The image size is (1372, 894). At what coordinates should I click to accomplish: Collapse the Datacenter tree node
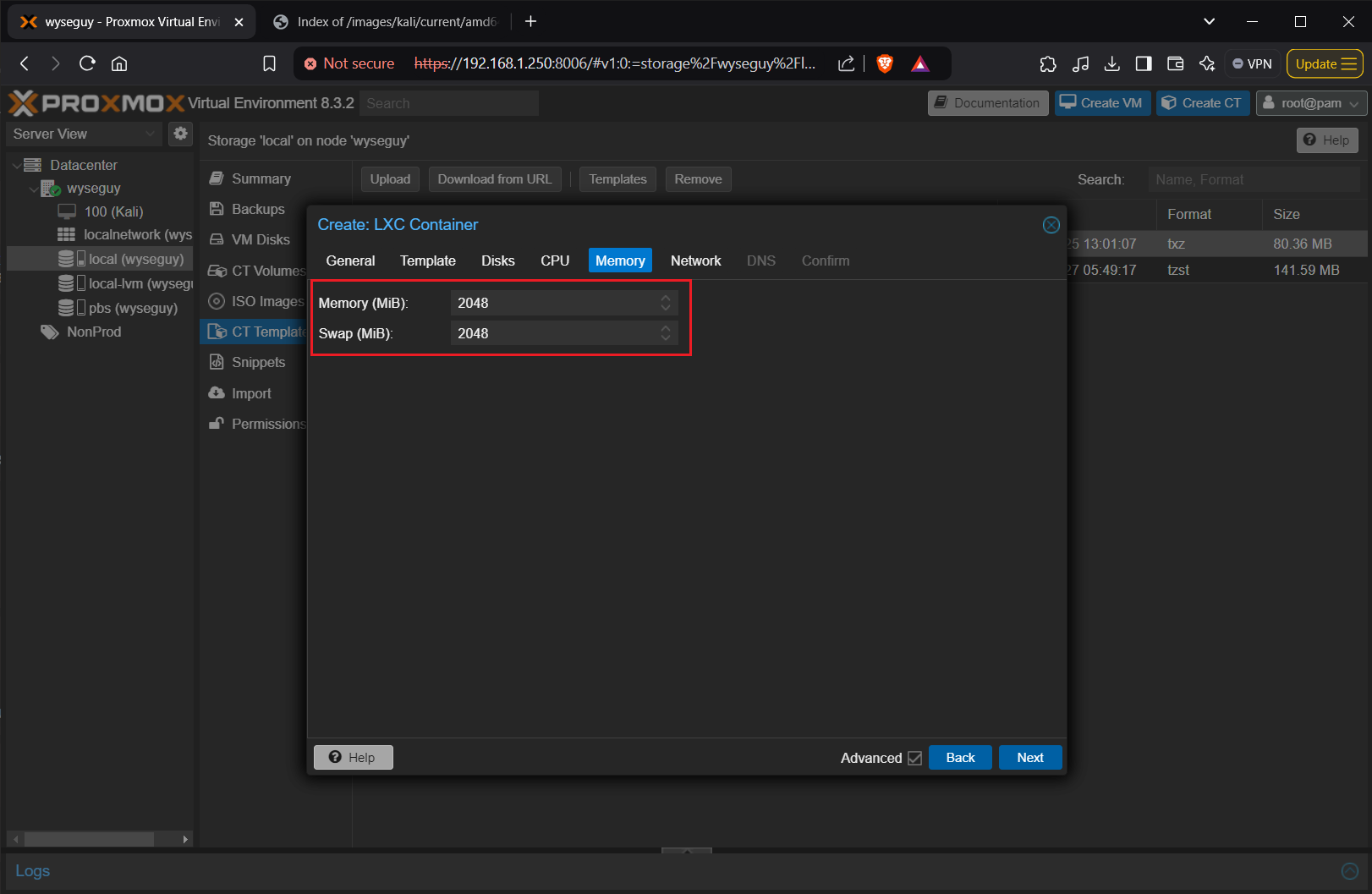(16, 165)
